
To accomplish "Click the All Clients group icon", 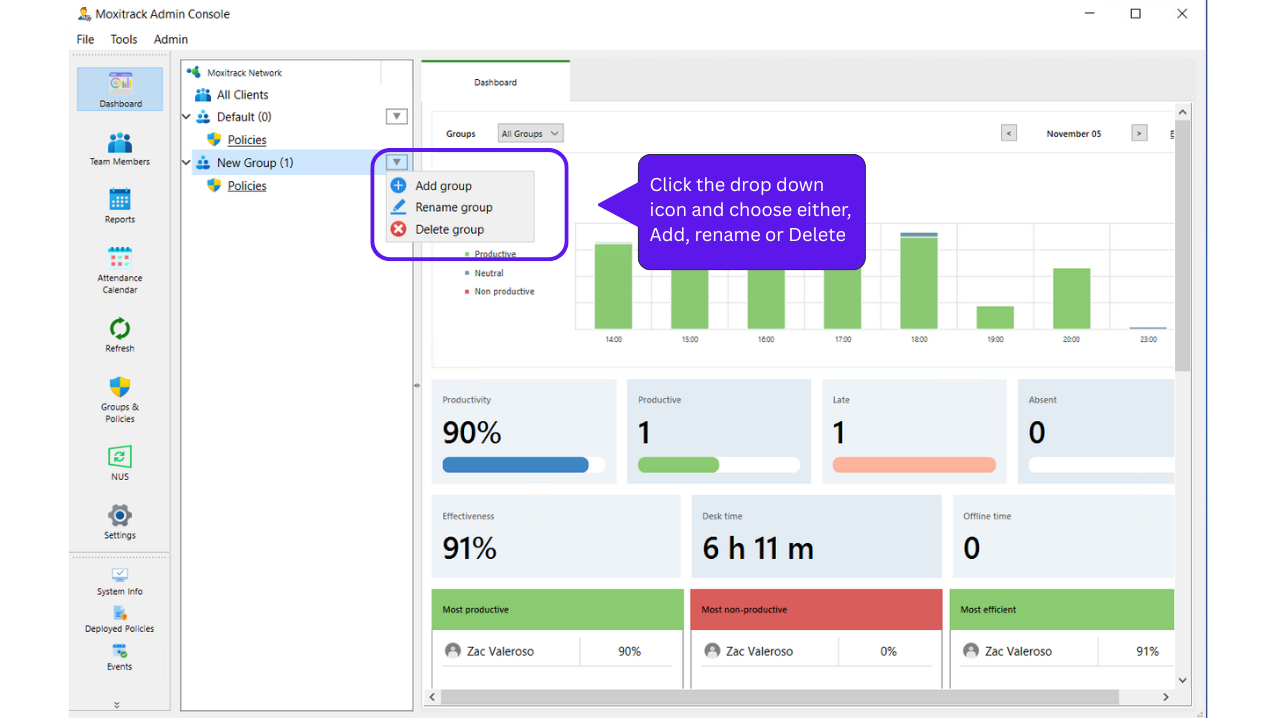I will tap(203, 95).
